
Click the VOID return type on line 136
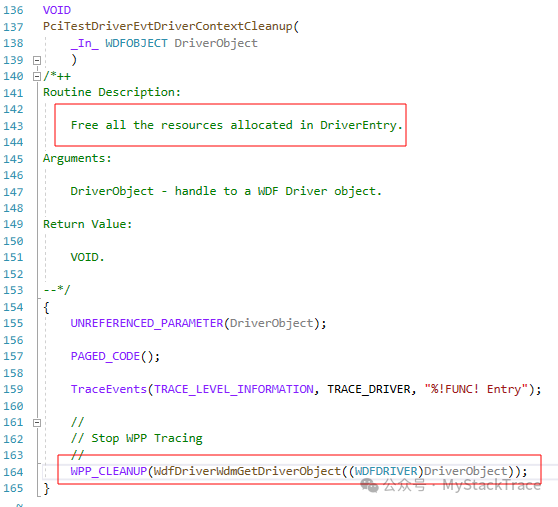[x=57, y=10]
